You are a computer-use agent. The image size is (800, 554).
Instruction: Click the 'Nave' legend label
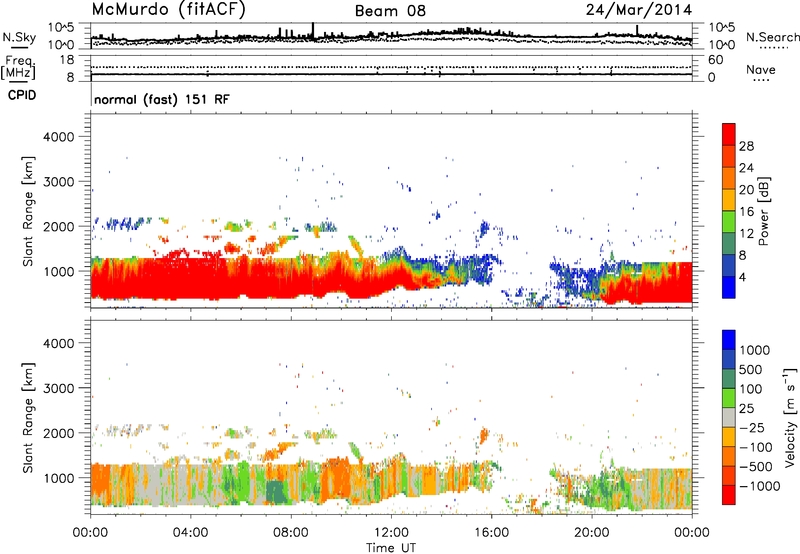(761, 69)
